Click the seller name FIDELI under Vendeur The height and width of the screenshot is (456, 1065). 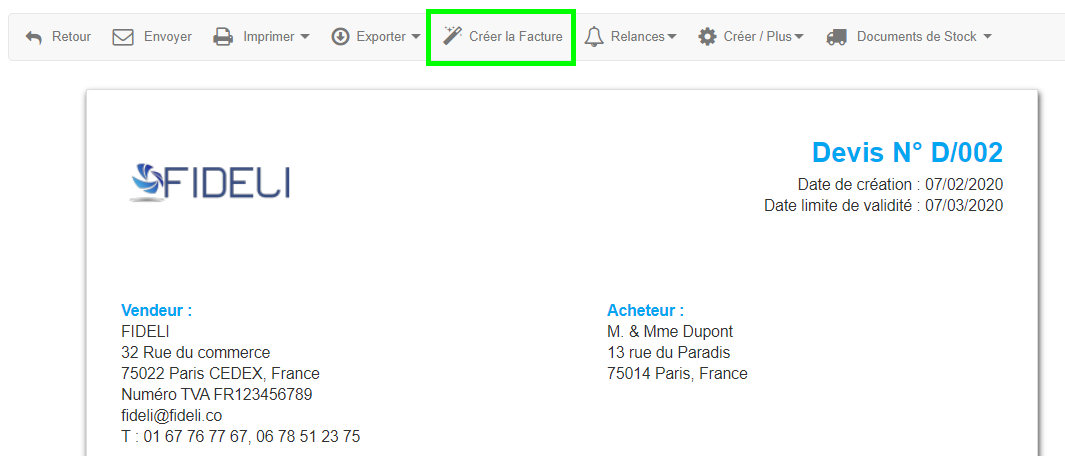point(145,332)
